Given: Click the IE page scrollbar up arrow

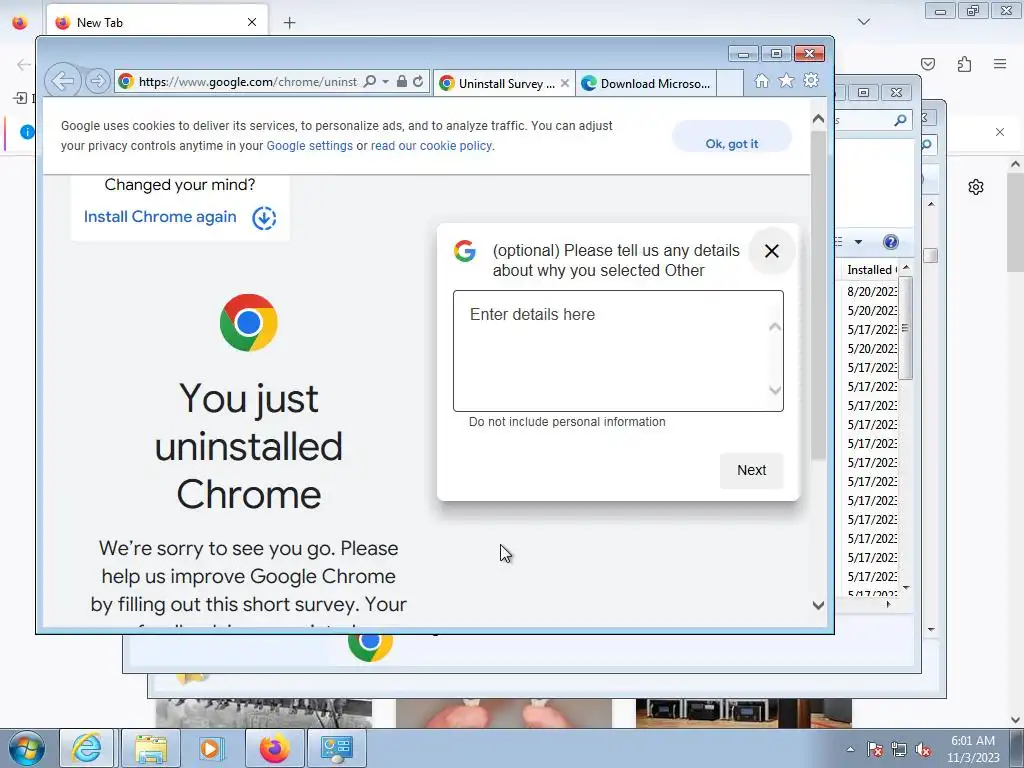Looking at the screenshot, I should pyautogui.click(x=818, y=119).
